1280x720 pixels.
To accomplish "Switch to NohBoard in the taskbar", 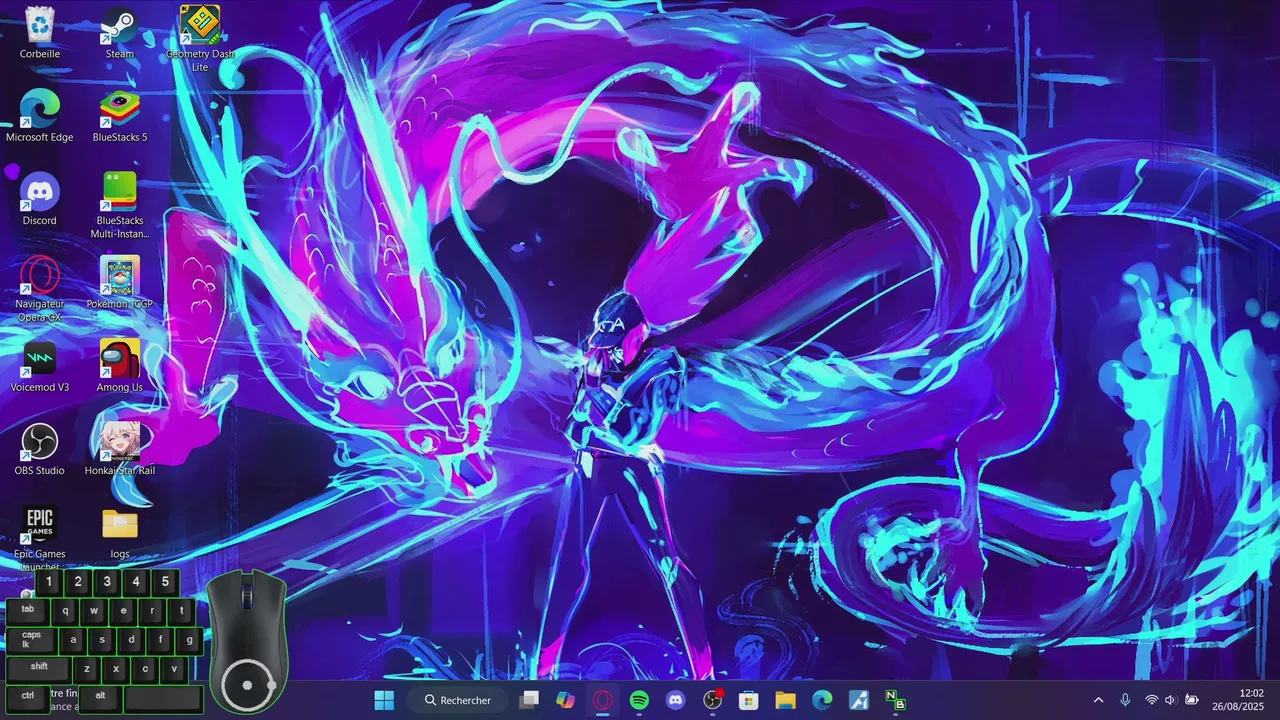I will click(x=895, y=700).
